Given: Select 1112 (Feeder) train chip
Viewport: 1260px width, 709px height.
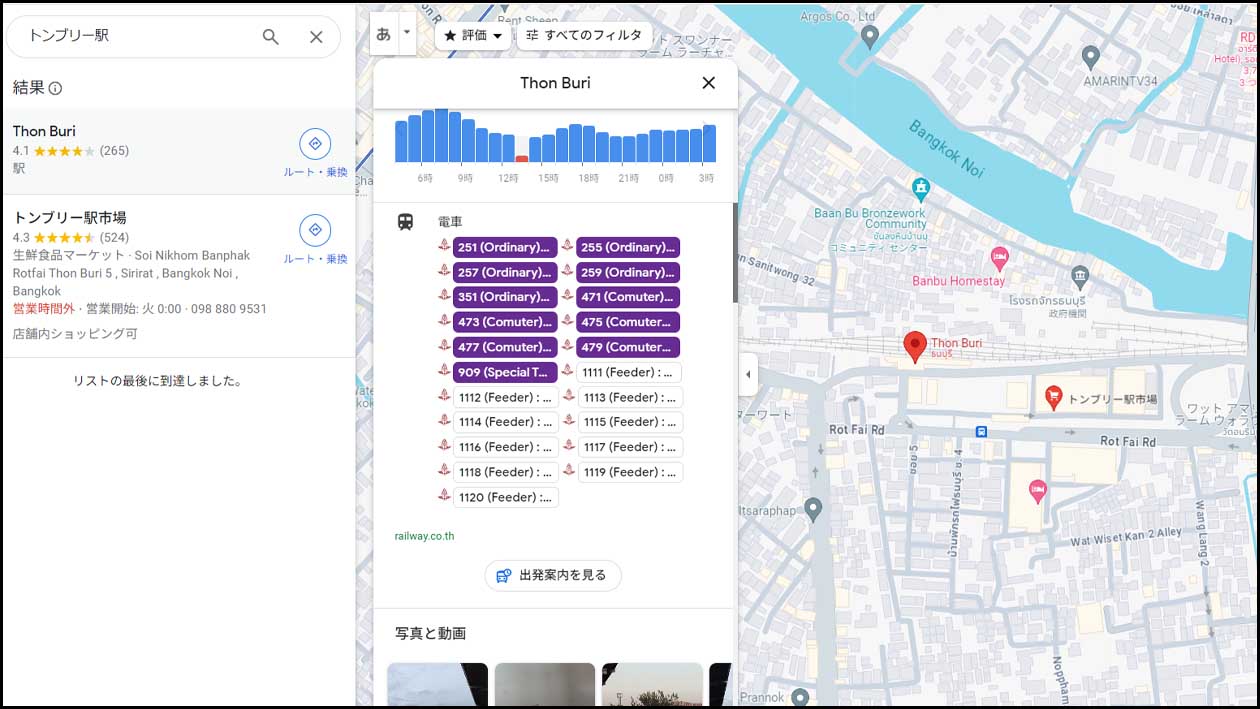Looking at the screenshot, I should click(x=506, y=397).
